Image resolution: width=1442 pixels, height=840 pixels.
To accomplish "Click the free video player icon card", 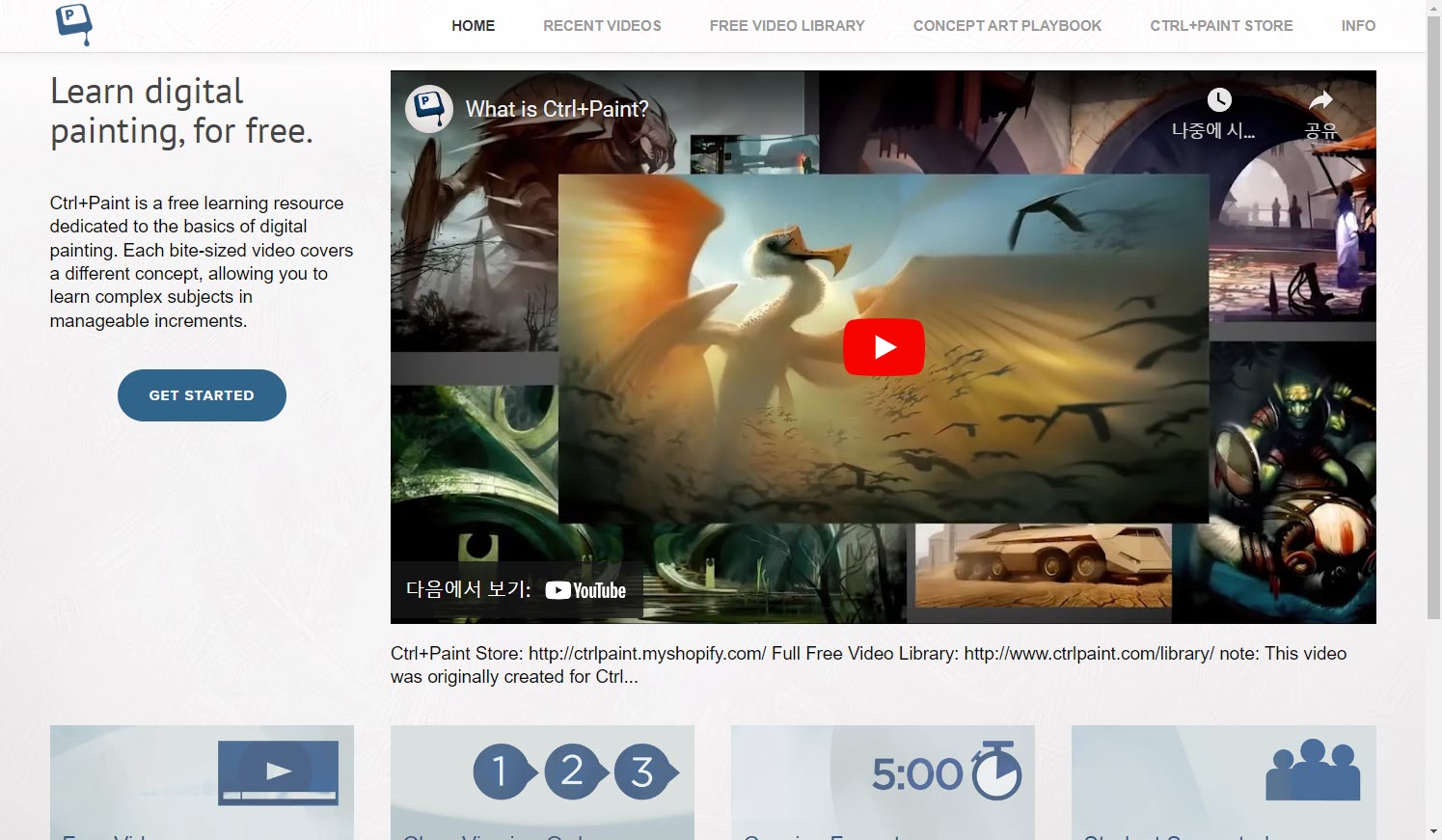I will point(202,782).
